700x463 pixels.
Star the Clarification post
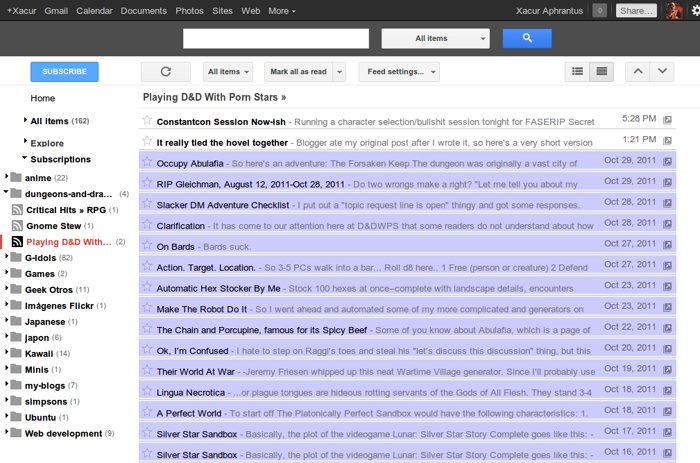(x=147, y=224)
